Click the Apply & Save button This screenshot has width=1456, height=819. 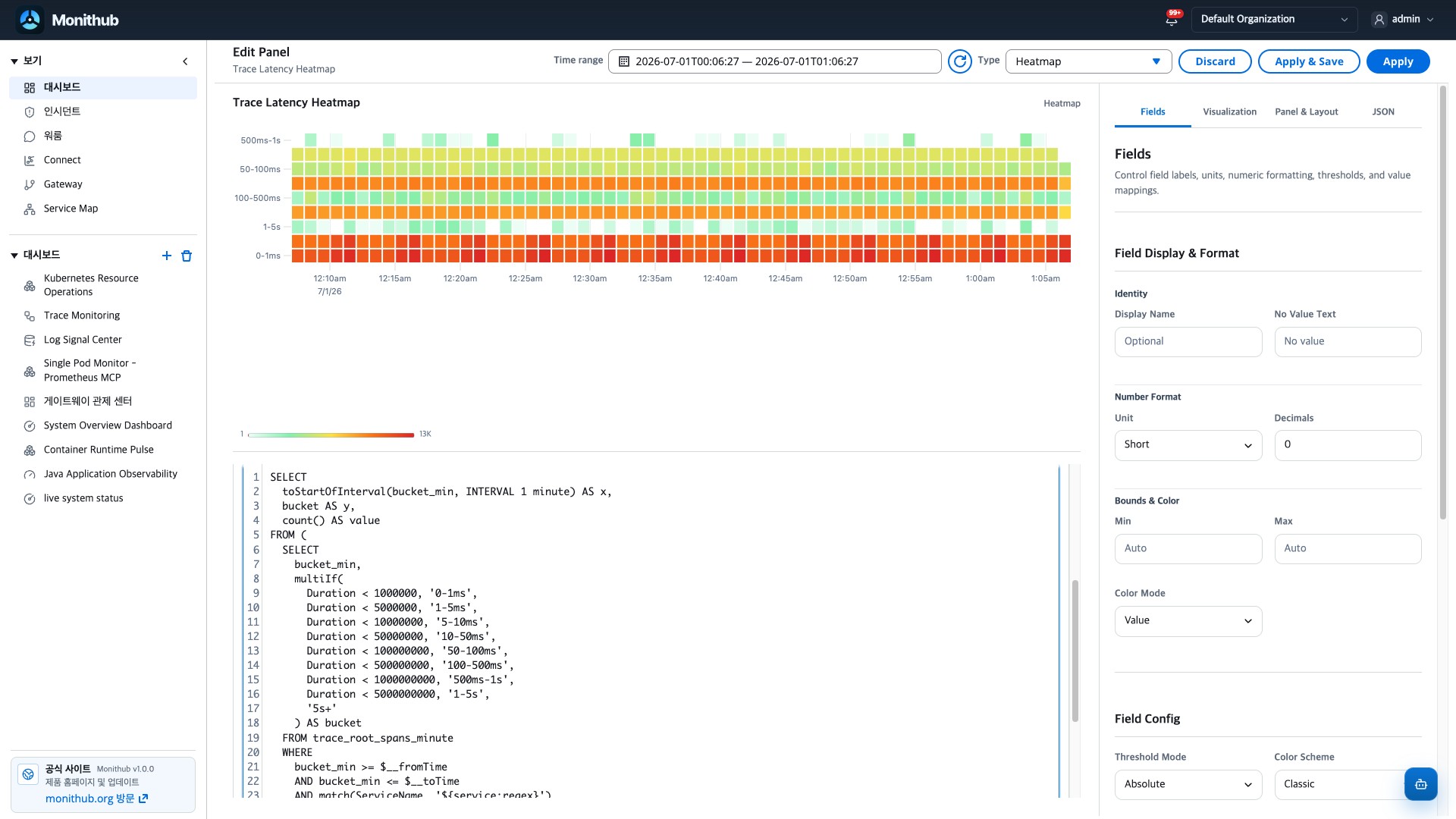(x=1309, y=61)
